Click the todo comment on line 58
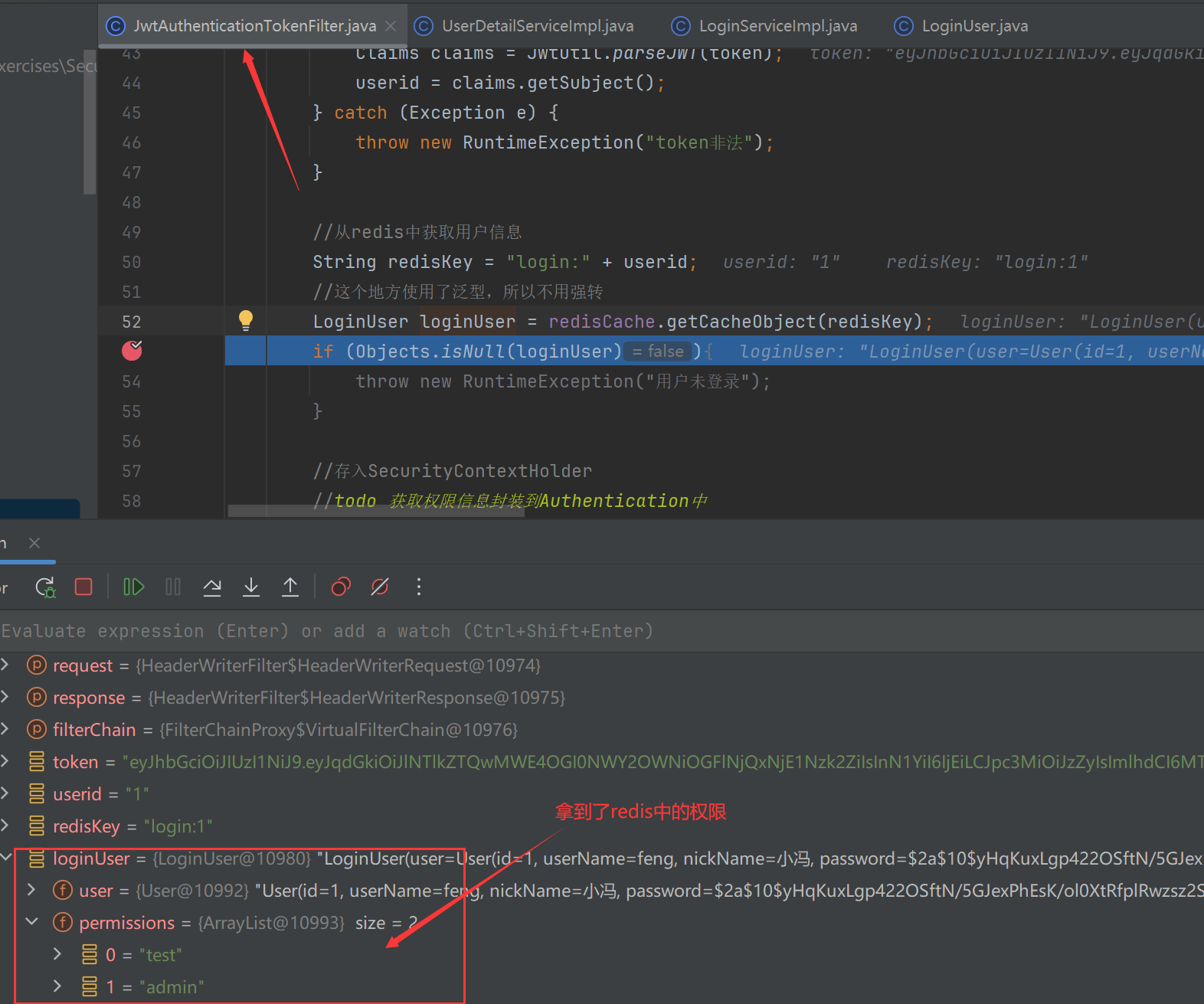The height and width of the screenshot is (1004, 1204). coord(510,501)
